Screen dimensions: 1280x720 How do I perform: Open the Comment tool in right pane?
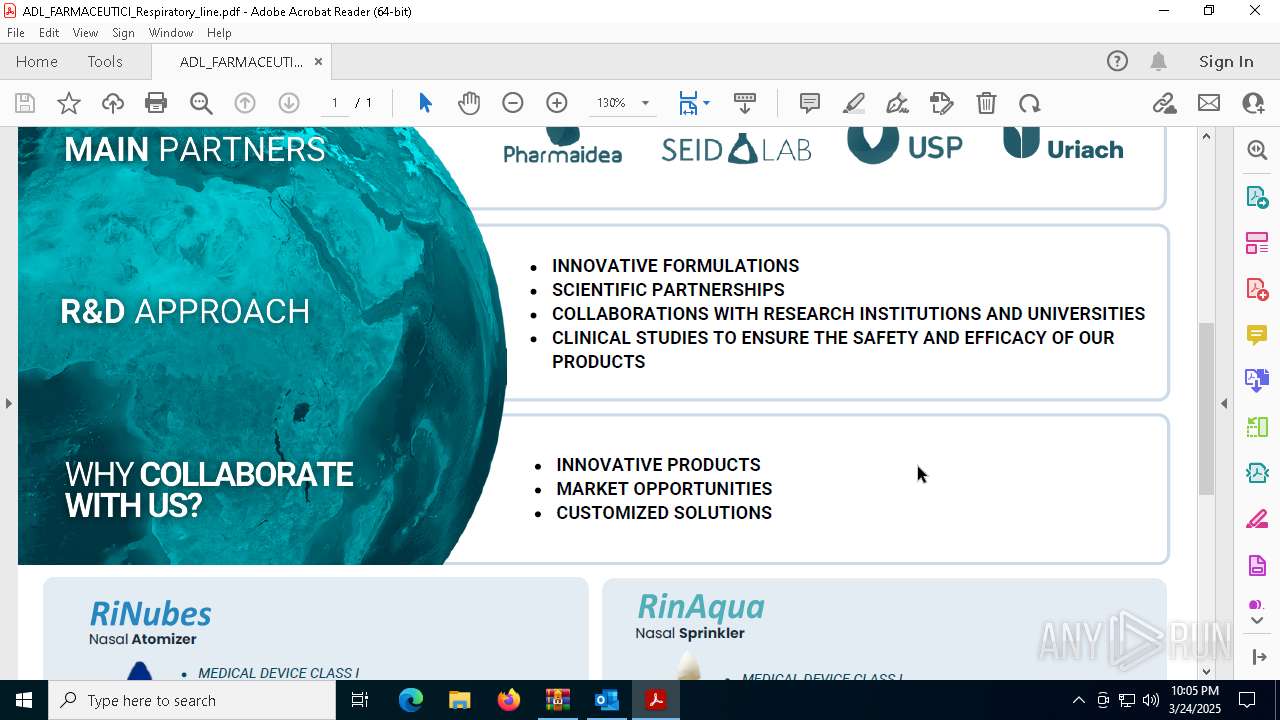pyautogui.click(x=1257, y=335)
